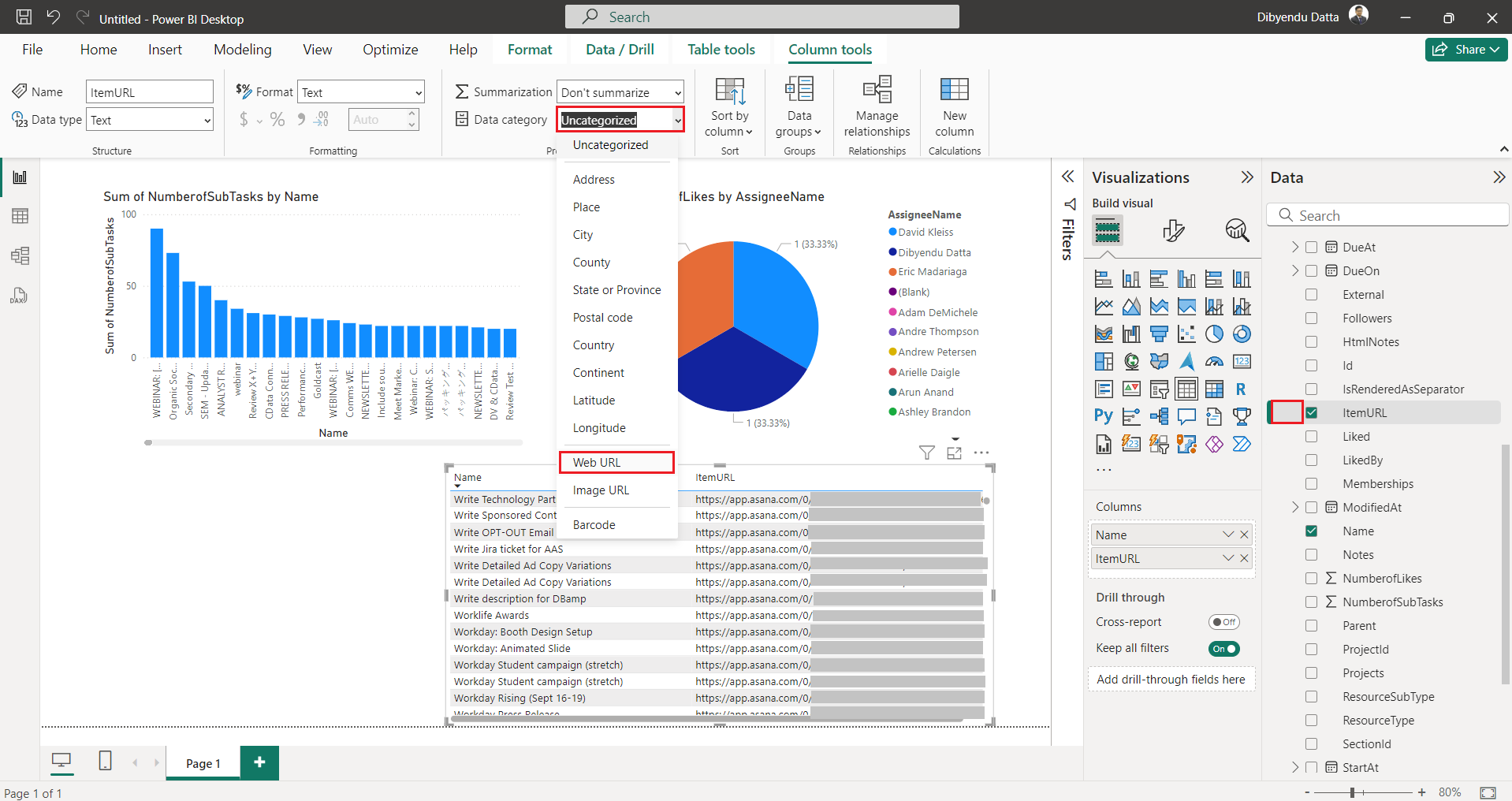Select the Python visual icon
Viewport: 1512px width, 801px height.
pos(1103,415)
